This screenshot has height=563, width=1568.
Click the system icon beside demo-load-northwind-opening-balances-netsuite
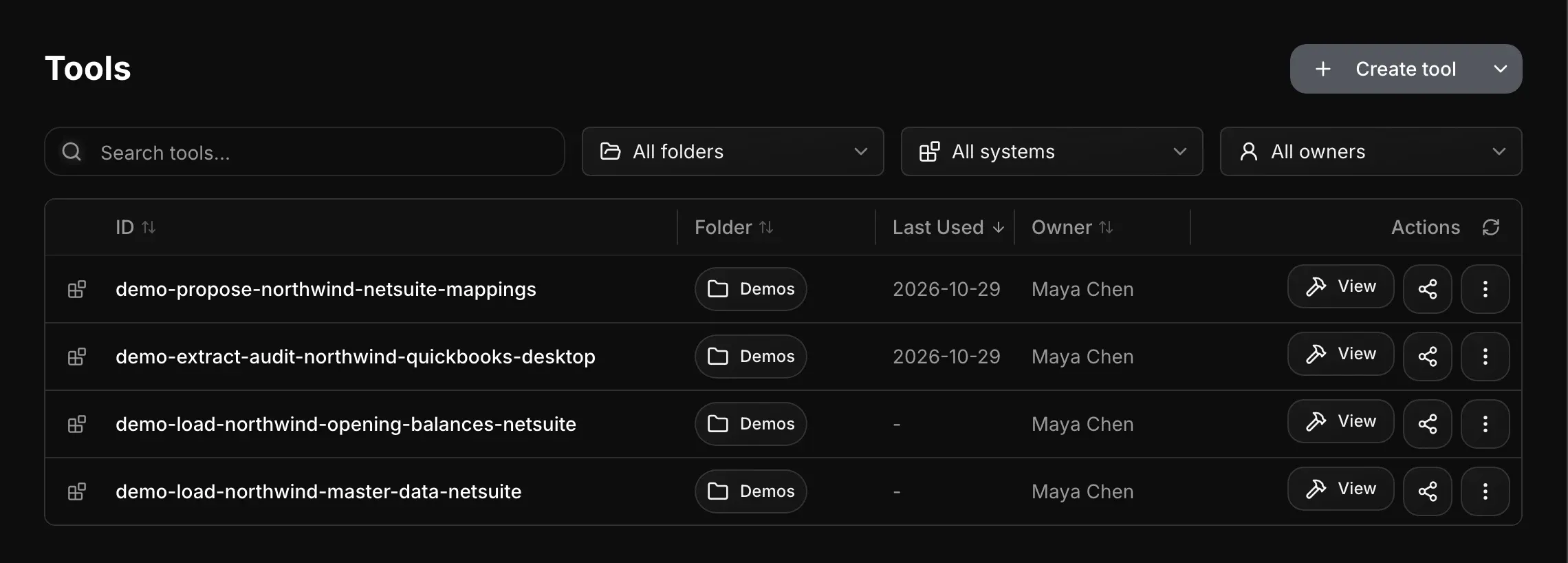pos(77,424)
